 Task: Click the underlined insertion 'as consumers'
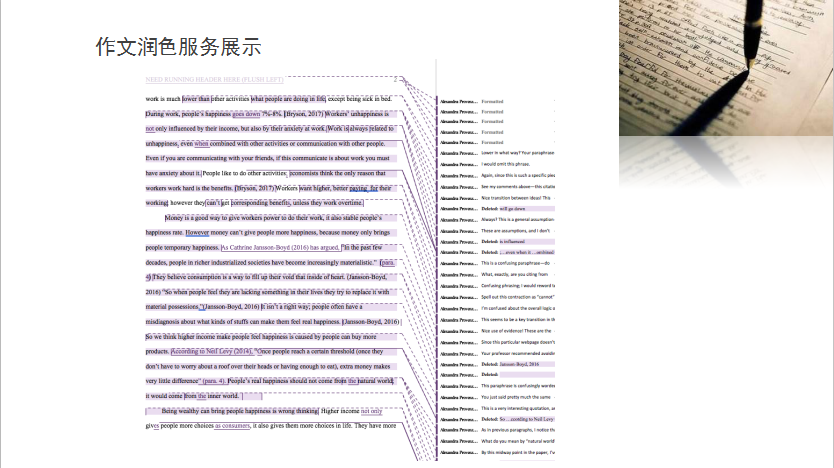(x=232, y=425)
